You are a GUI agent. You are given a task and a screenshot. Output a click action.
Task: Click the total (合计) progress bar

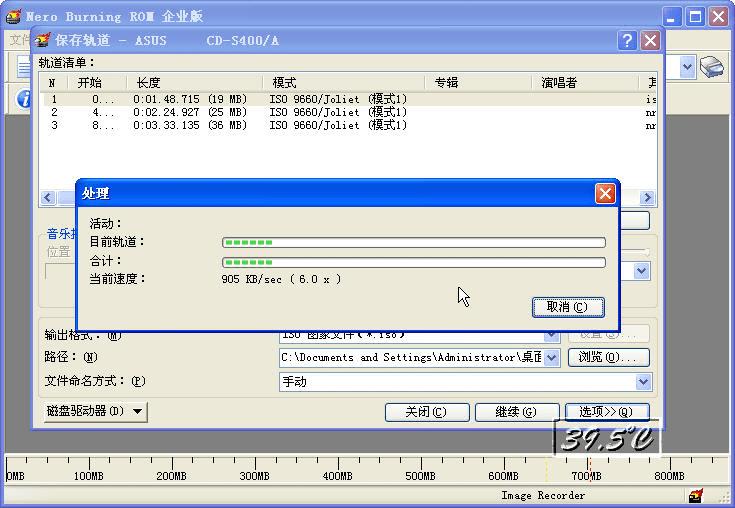point(414,262)
